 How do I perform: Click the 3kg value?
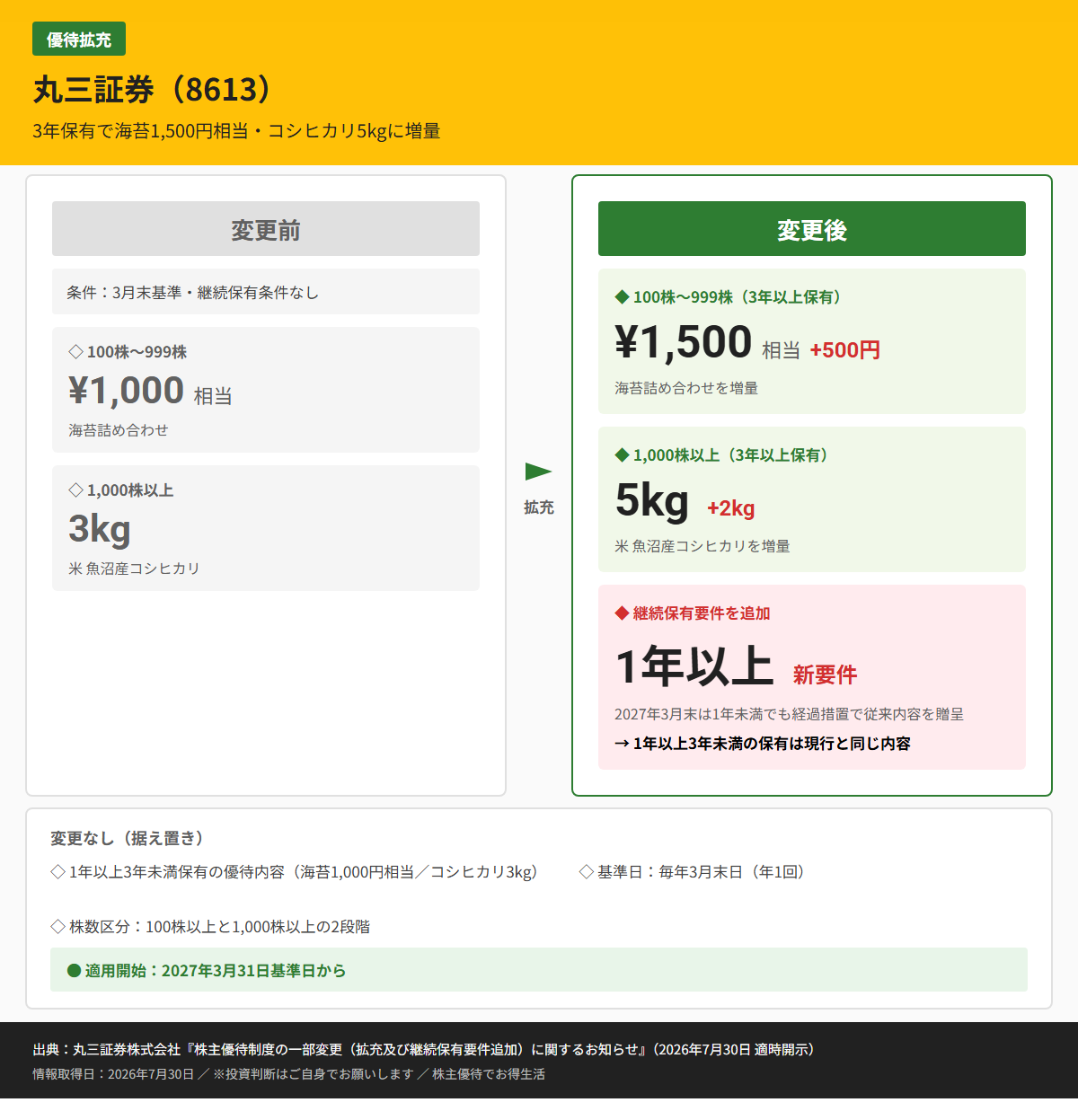click(100, 529)
